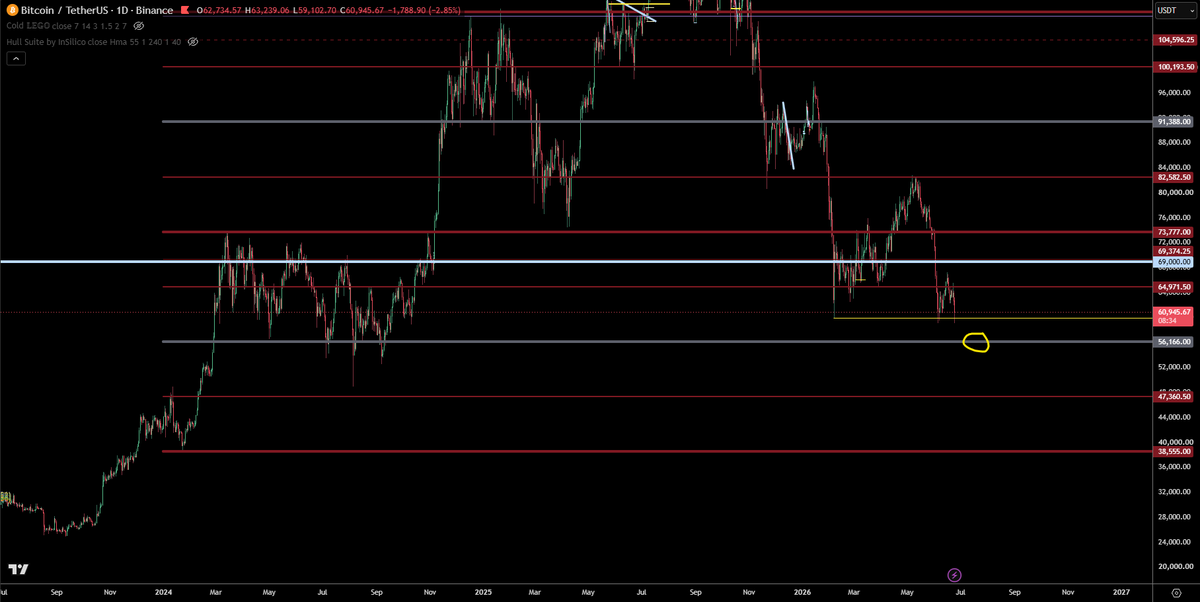Click the 2027 label on the time axis

(x=1121, y=592)
